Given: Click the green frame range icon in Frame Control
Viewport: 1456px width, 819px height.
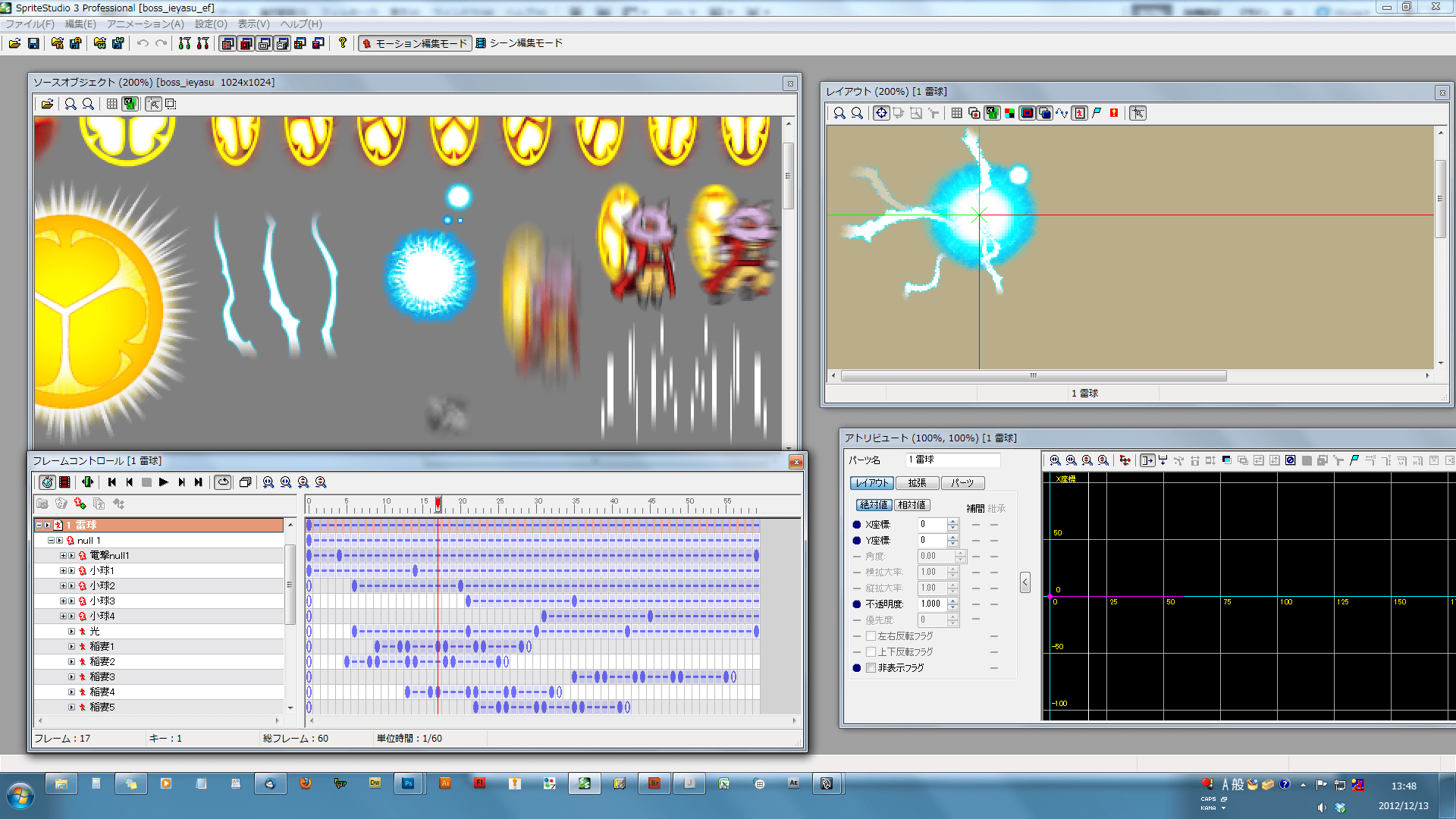Looking at the screenshot, I should point(88,482).
